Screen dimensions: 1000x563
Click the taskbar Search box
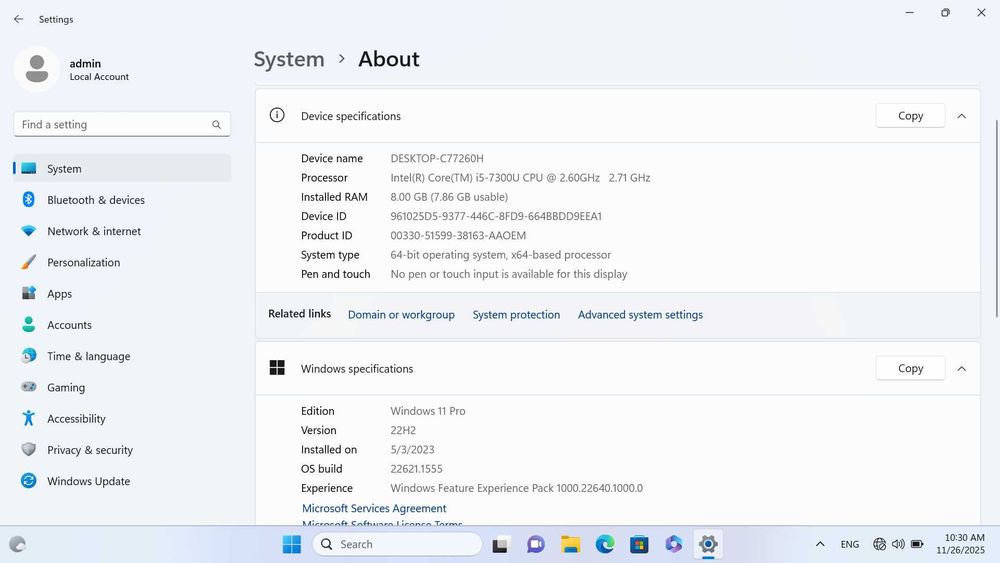[x=397, y=544]
